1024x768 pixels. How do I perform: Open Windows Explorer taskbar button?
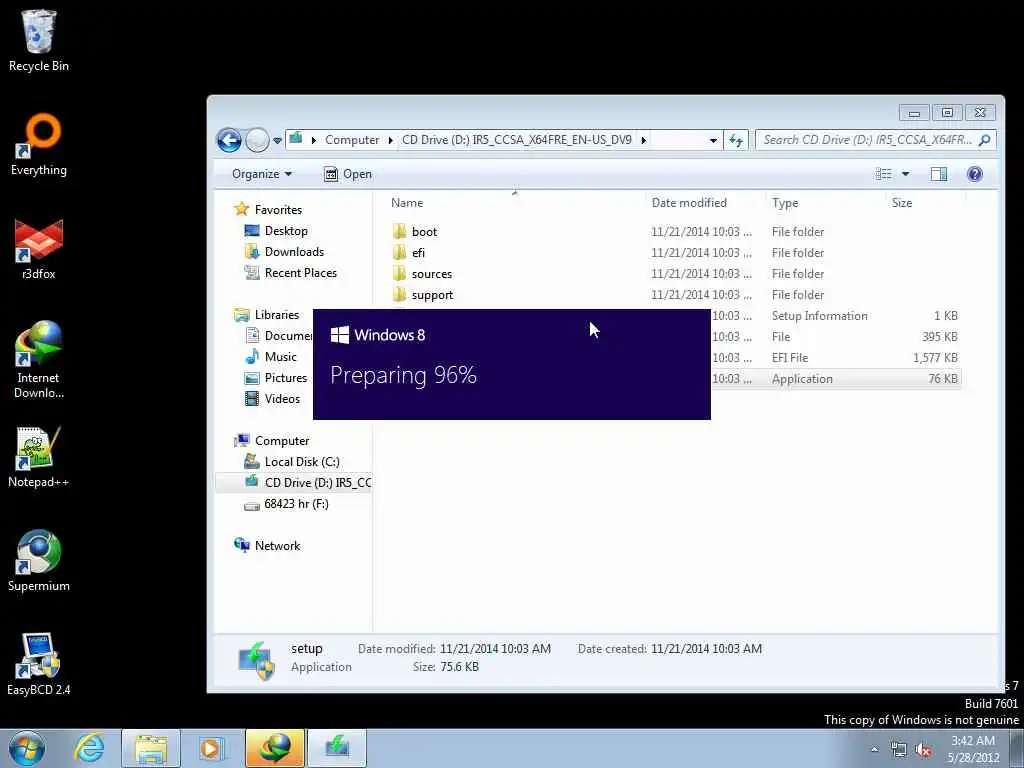[151, 748]
